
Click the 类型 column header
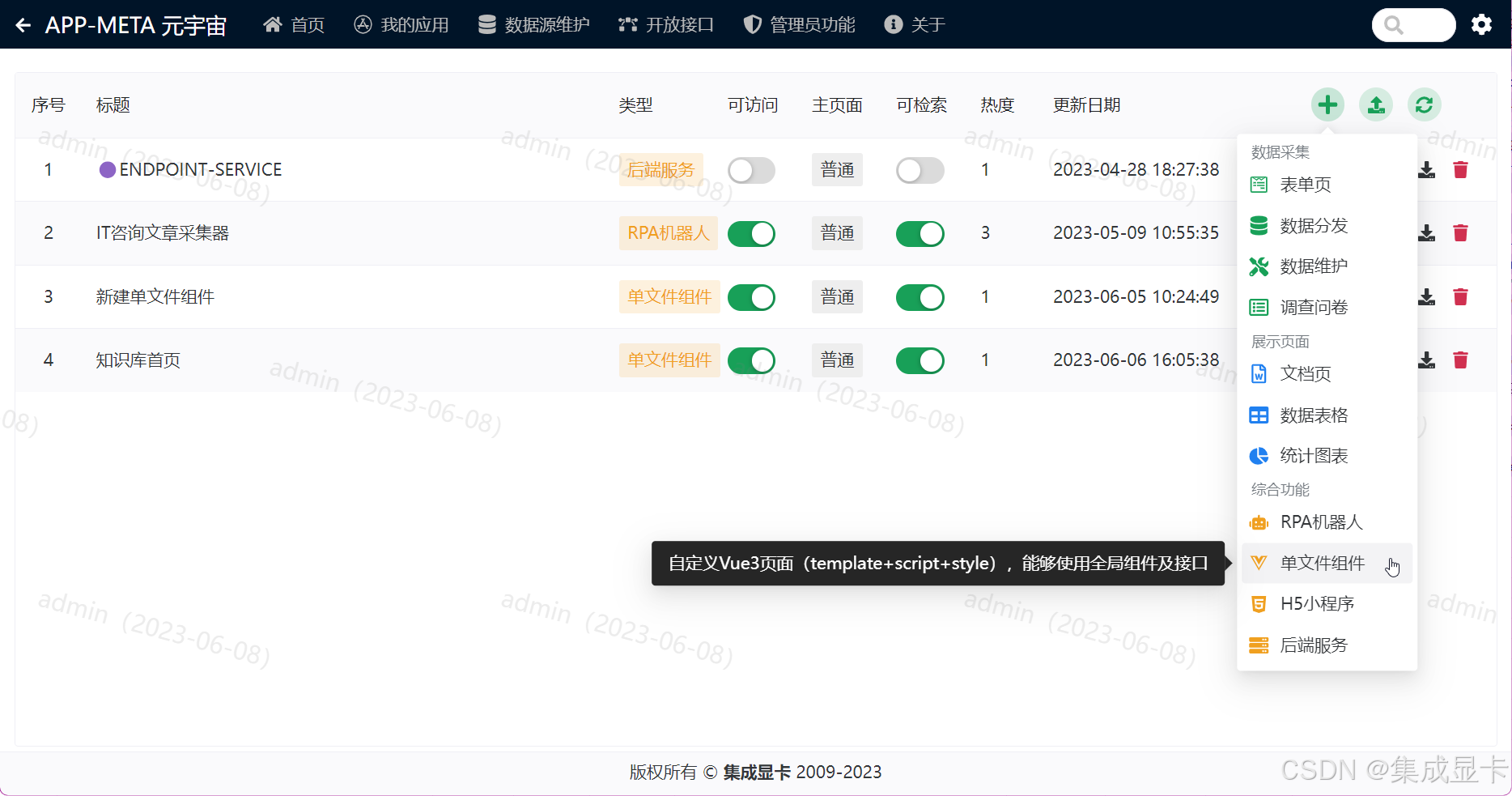pos(635,105)
